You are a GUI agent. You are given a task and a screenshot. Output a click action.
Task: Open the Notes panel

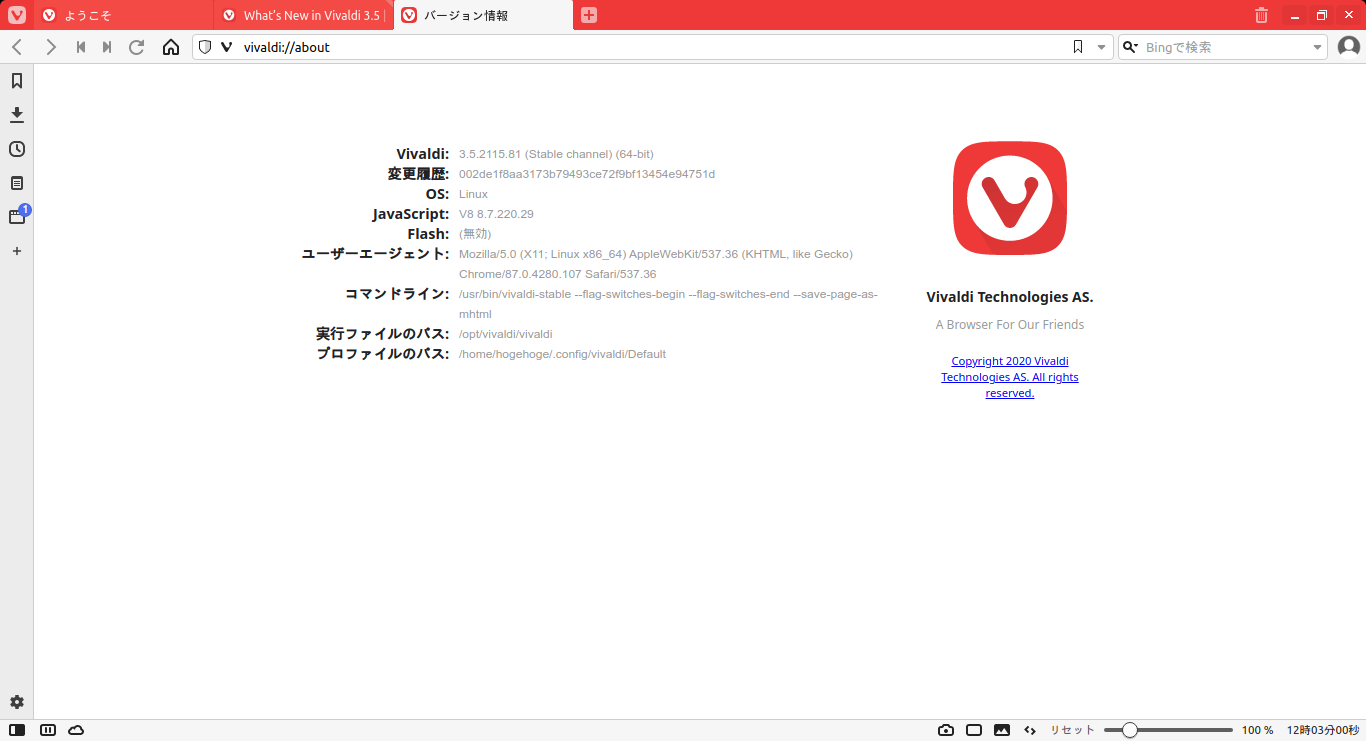(x=17, y=183)
